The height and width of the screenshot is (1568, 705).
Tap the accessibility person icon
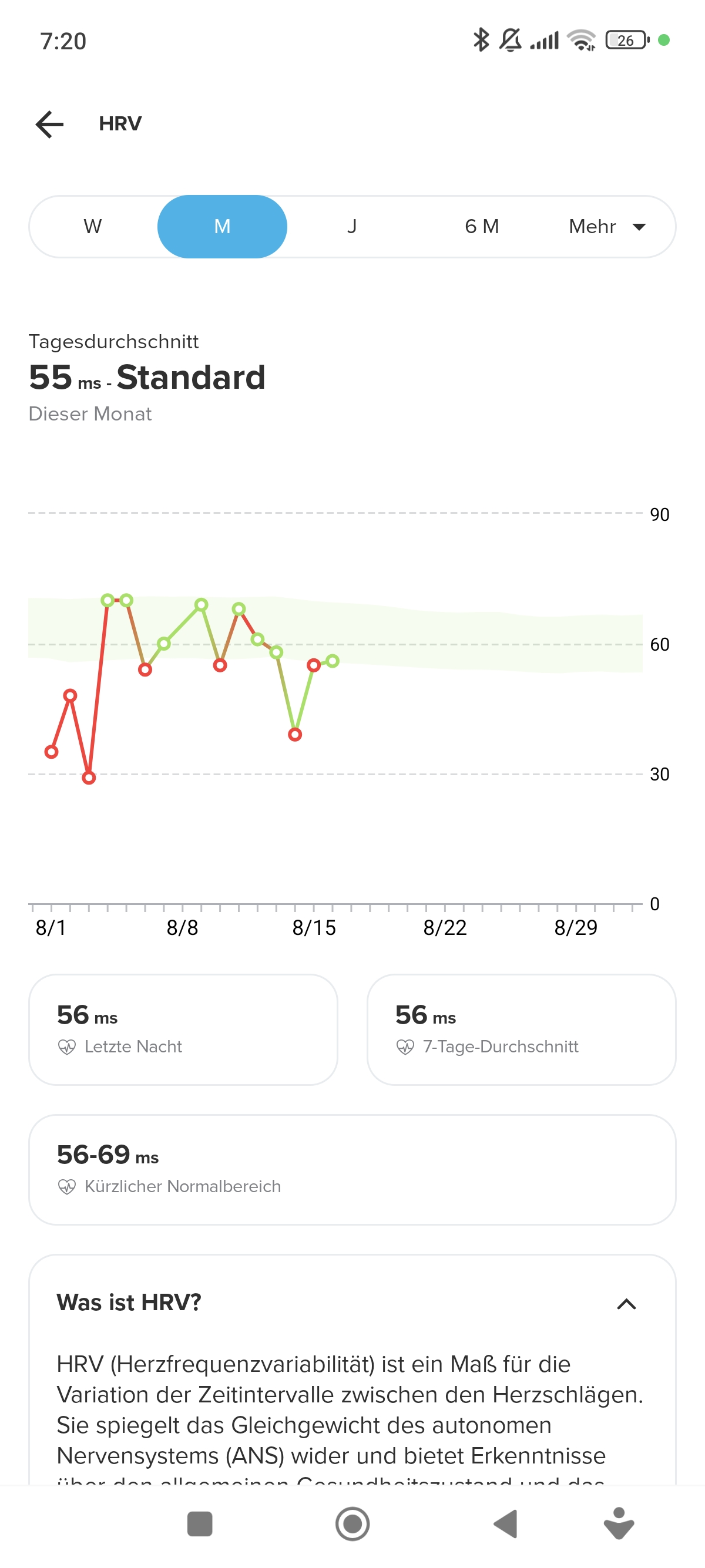click(619, 1523)
